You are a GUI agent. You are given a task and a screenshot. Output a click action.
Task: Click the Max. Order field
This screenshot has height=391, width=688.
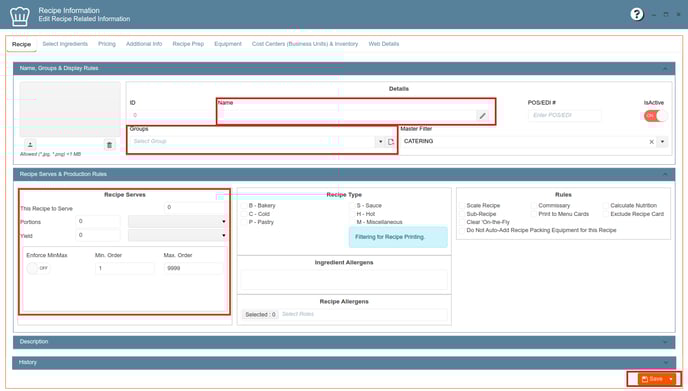pyautogui.click(x=194, y=268)
